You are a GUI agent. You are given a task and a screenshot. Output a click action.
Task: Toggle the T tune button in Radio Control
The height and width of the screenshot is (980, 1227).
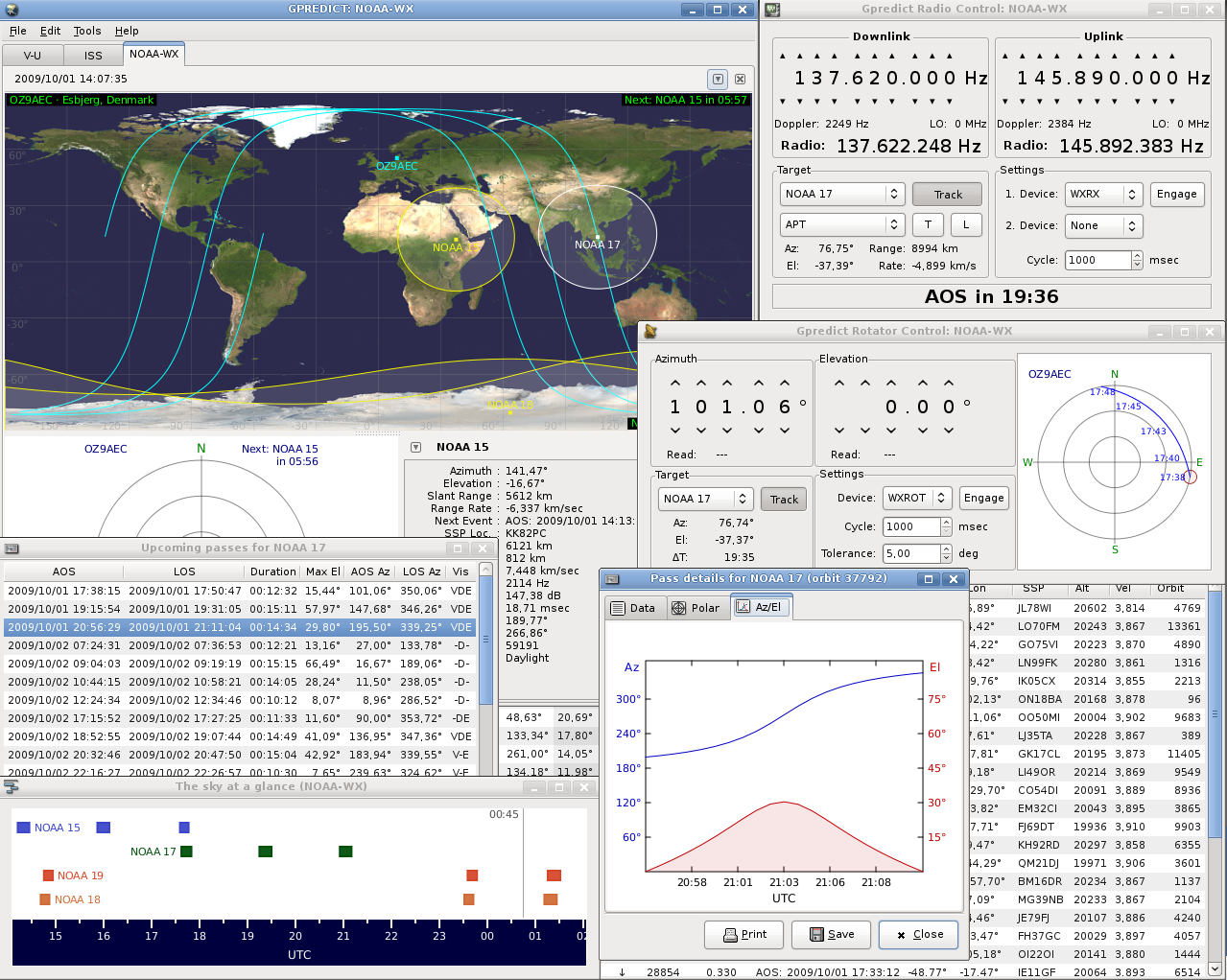click(928, 224)
